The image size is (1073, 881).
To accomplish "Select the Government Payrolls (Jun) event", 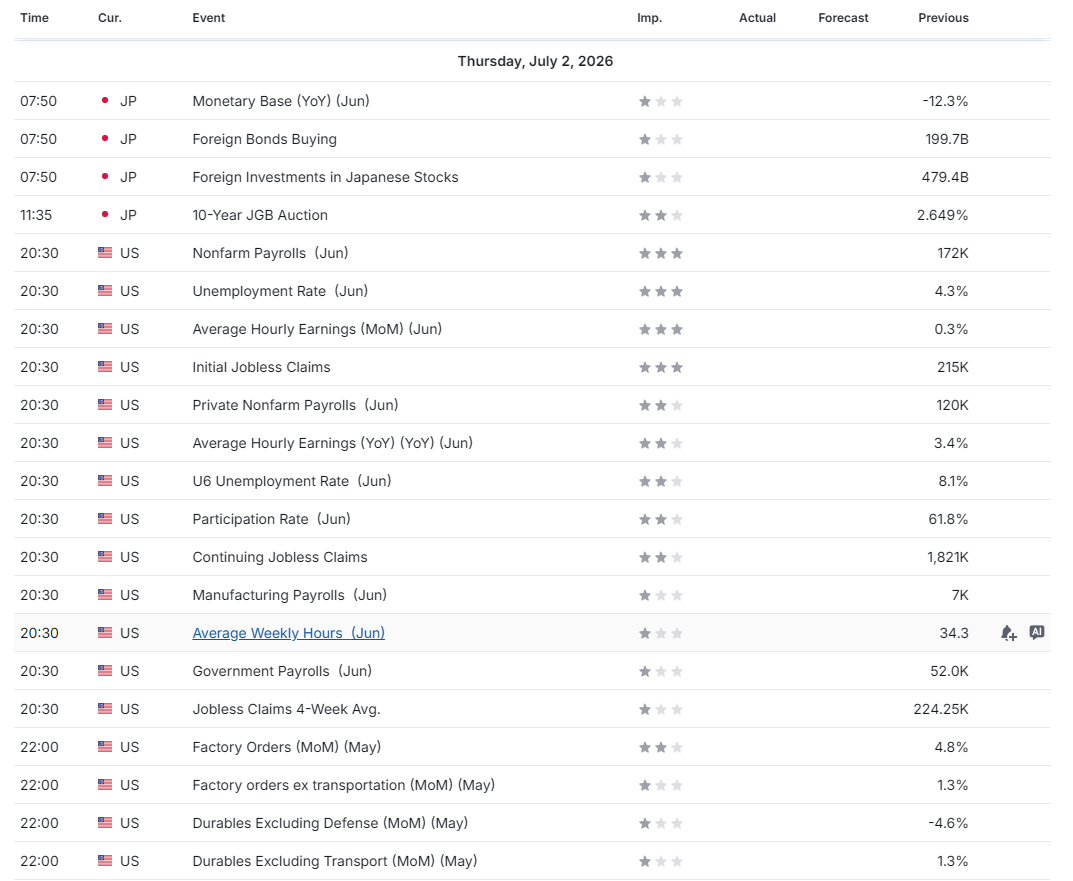I will click(x=282, y=671).
